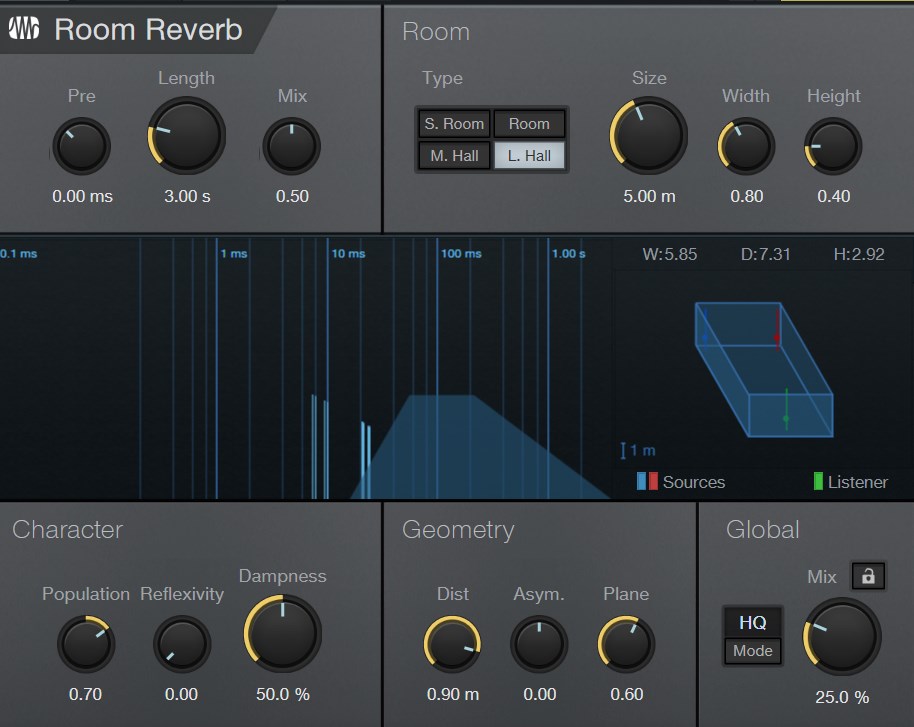Click the blue source marker in room view

click(x=705, y=328)
